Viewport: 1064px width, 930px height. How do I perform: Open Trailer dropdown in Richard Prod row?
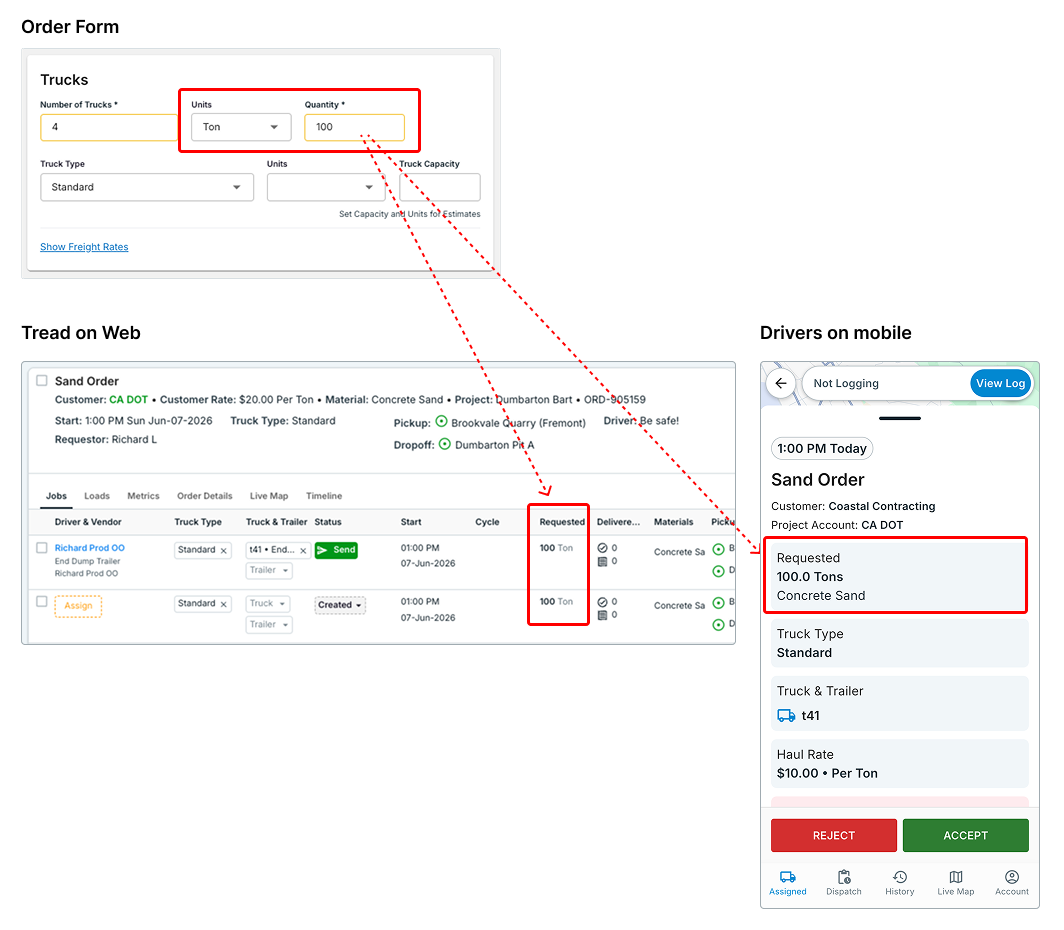269,570
